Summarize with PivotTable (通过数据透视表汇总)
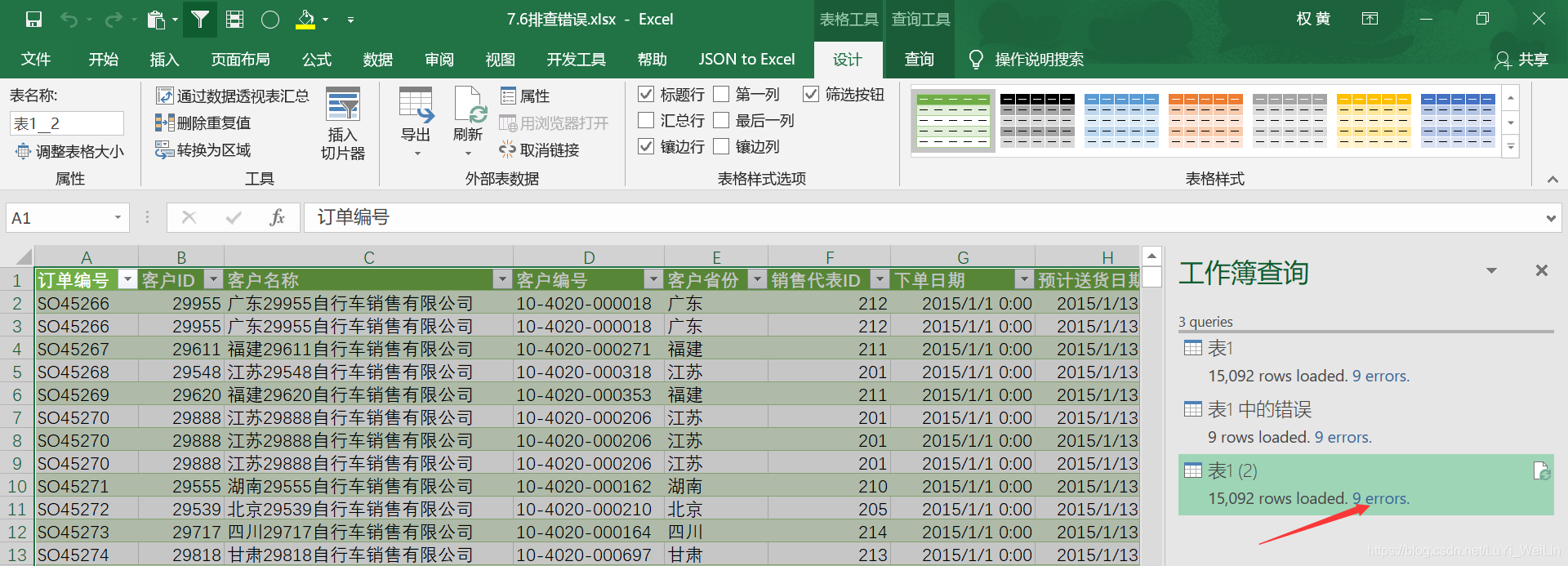This screenshot has height=566, width=1568. coord(233,96)
